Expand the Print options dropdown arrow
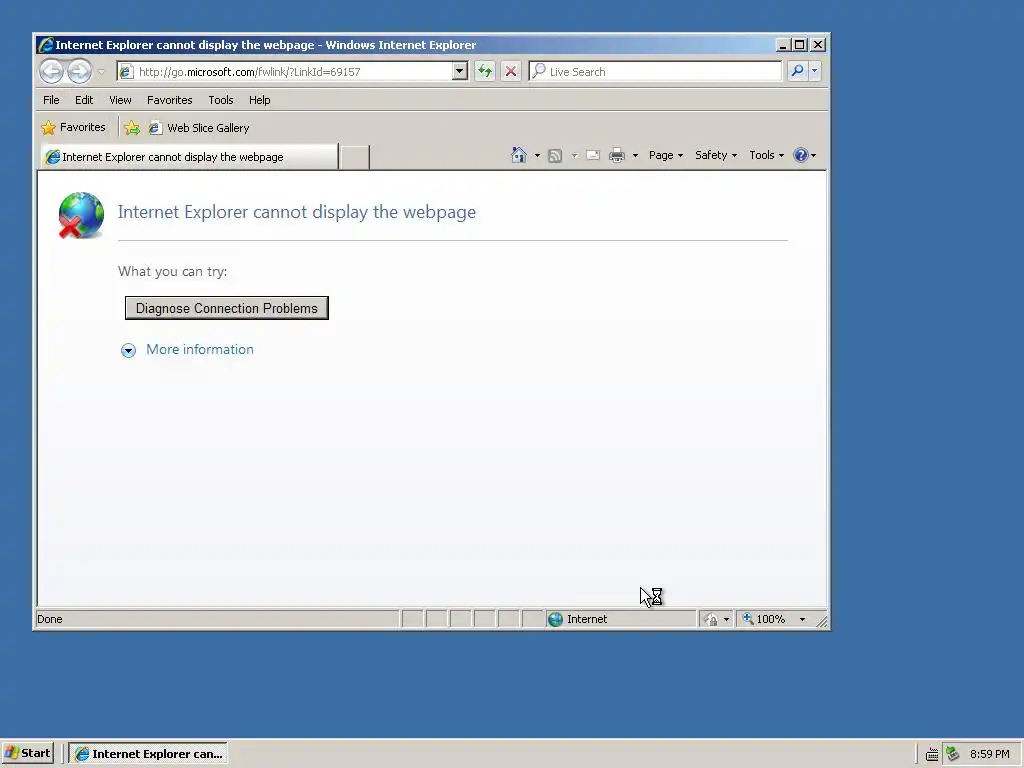The height and width of the screenshot is (768, 1024). 635,155
